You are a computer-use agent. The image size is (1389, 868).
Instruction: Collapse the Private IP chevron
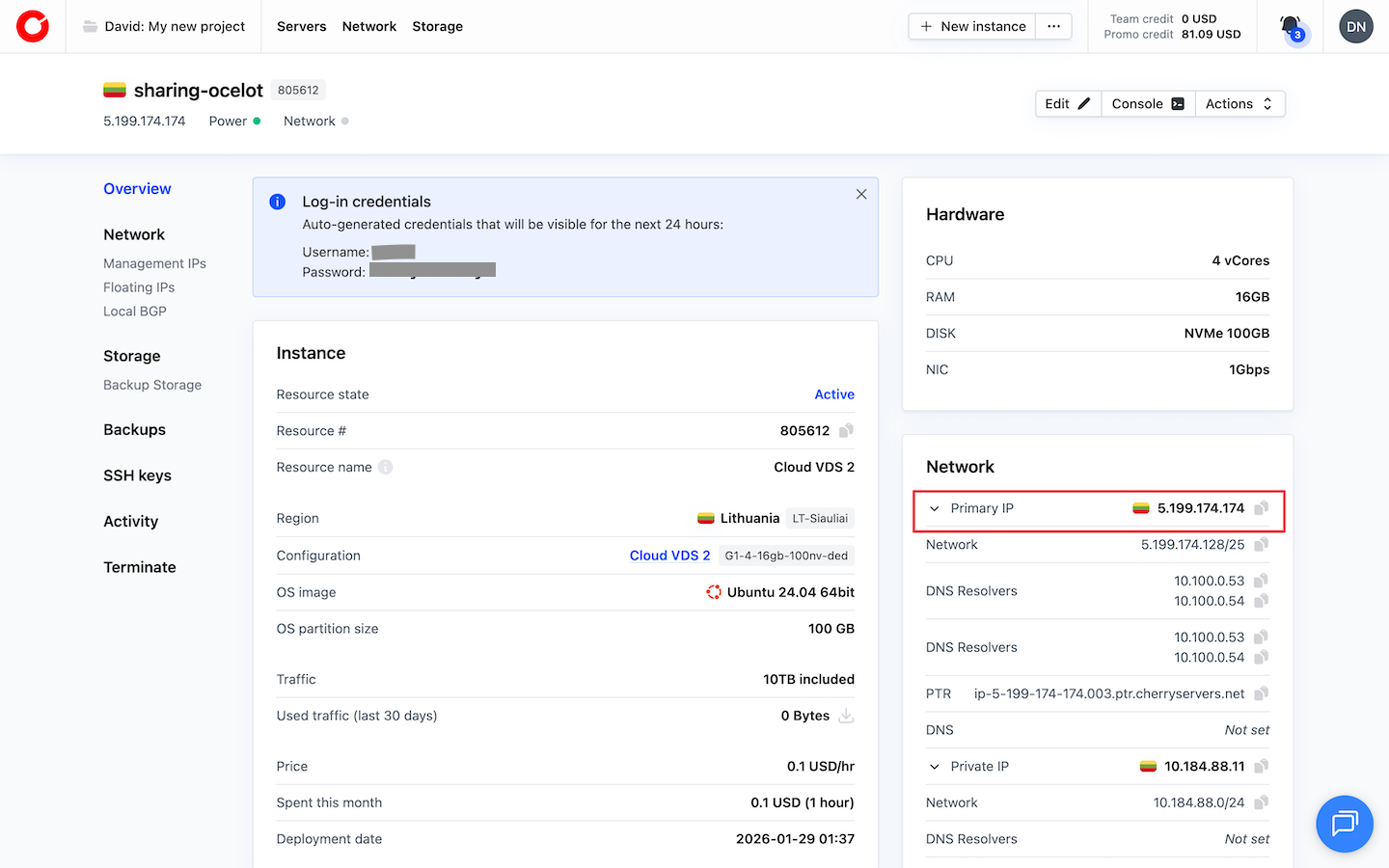click(934, 767)
